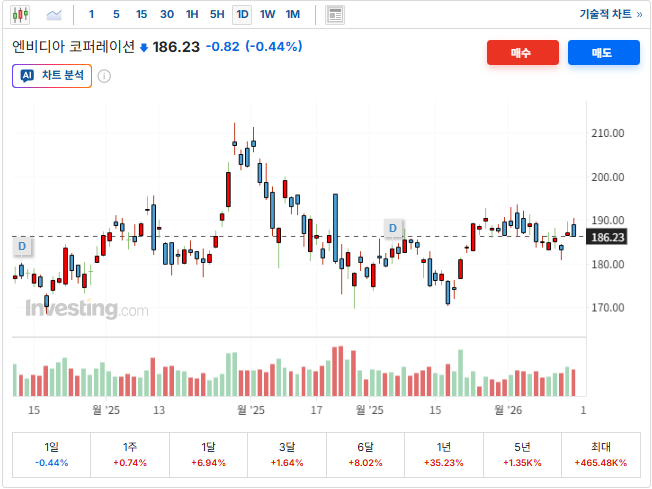Select the 1W interval
Screen dimensions: 652x489
pos(267,15)
